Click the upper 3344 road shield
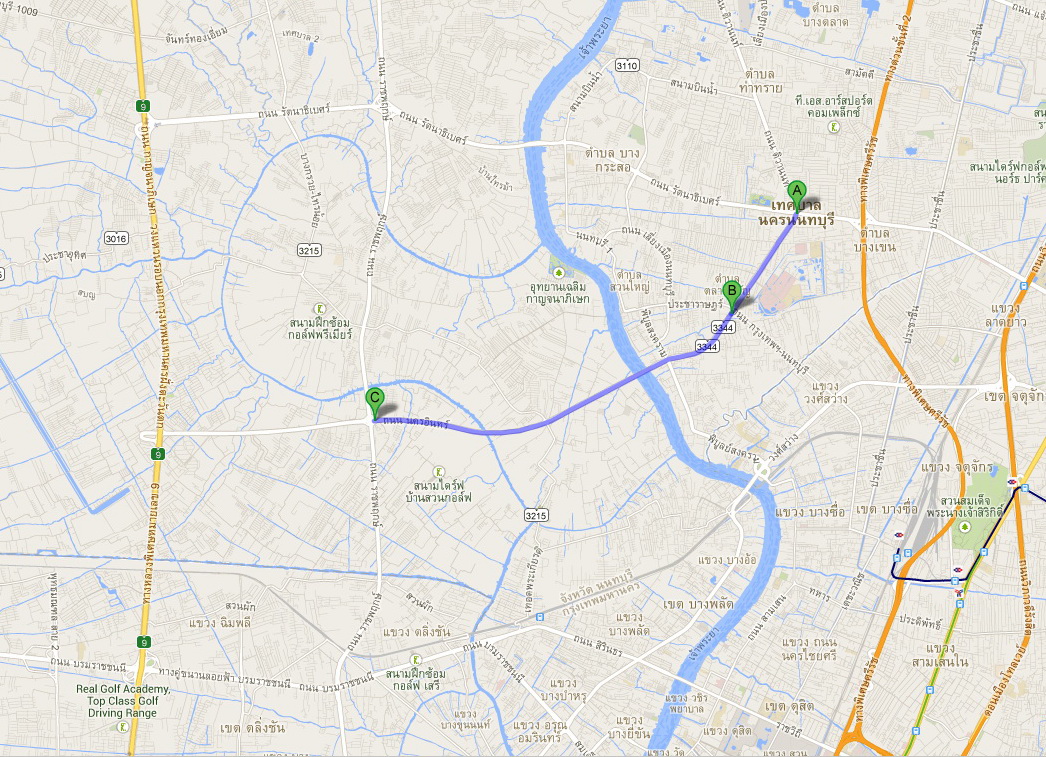 pos(722,327)
